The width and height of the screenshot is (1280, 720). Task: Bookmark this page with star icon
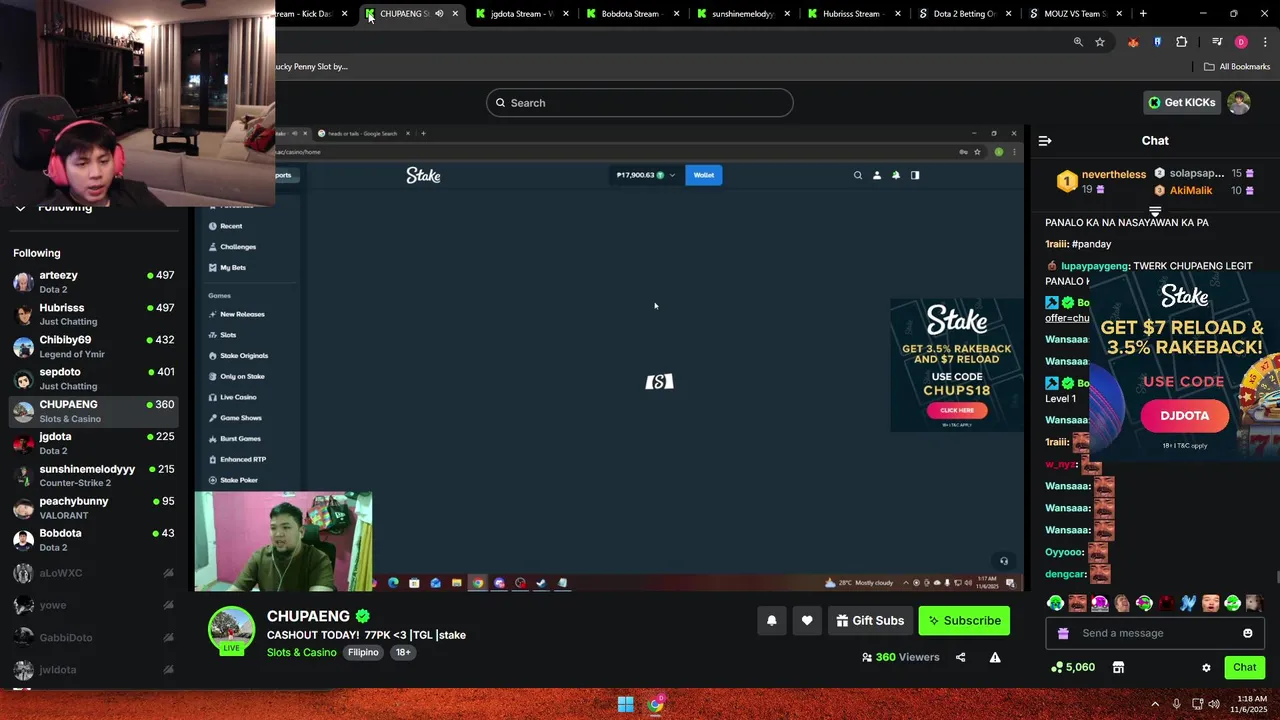click(1100, 42)
